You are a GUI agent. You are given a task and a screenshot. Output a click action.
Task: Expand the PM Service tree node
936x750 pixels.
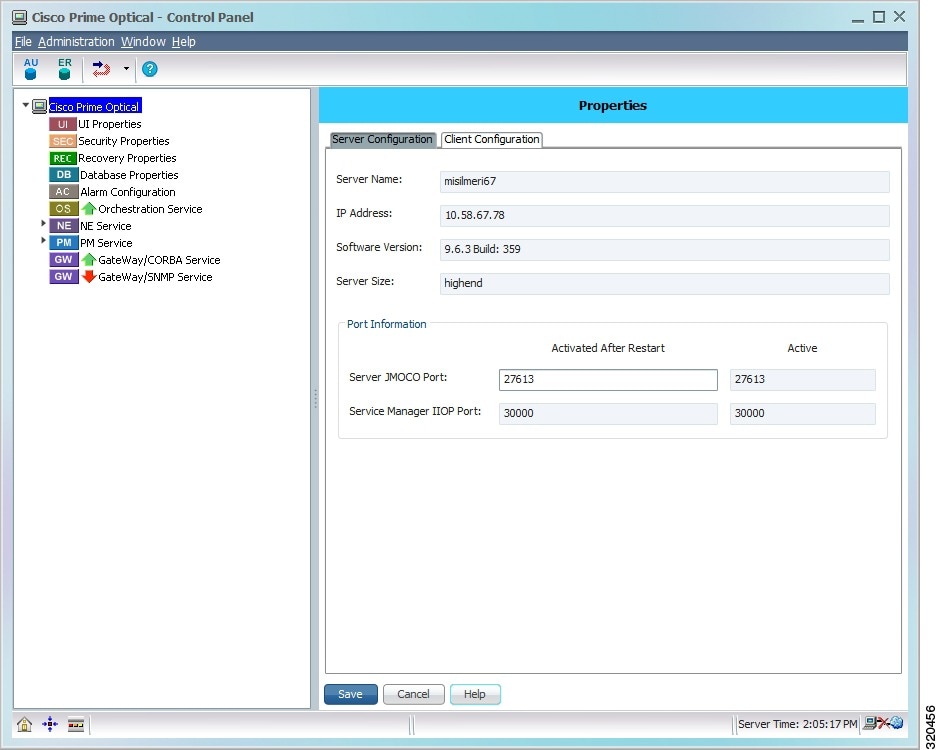pos(44,241)
